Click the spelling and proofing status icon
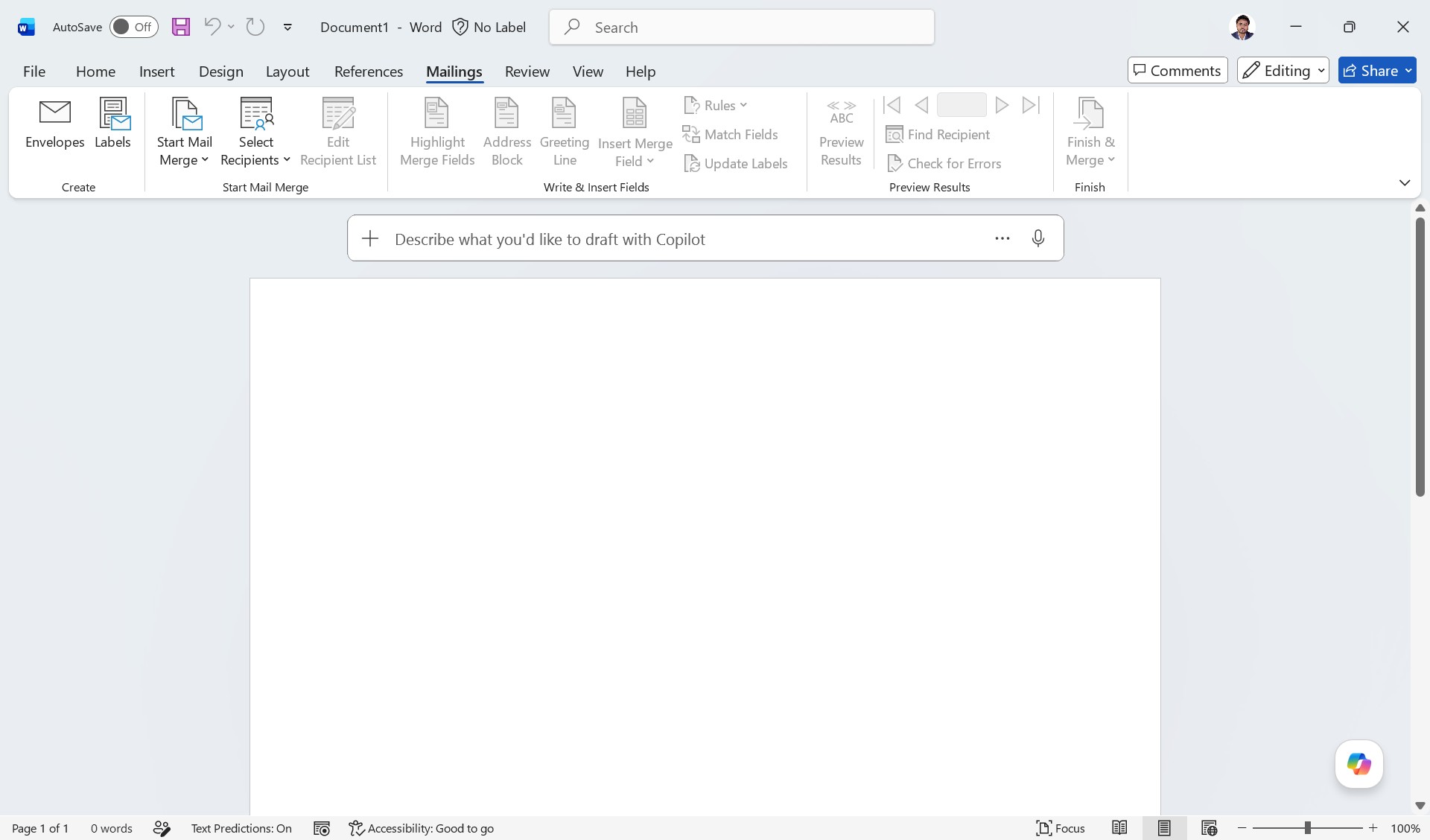1430x840 pixels. click(162, 828)
